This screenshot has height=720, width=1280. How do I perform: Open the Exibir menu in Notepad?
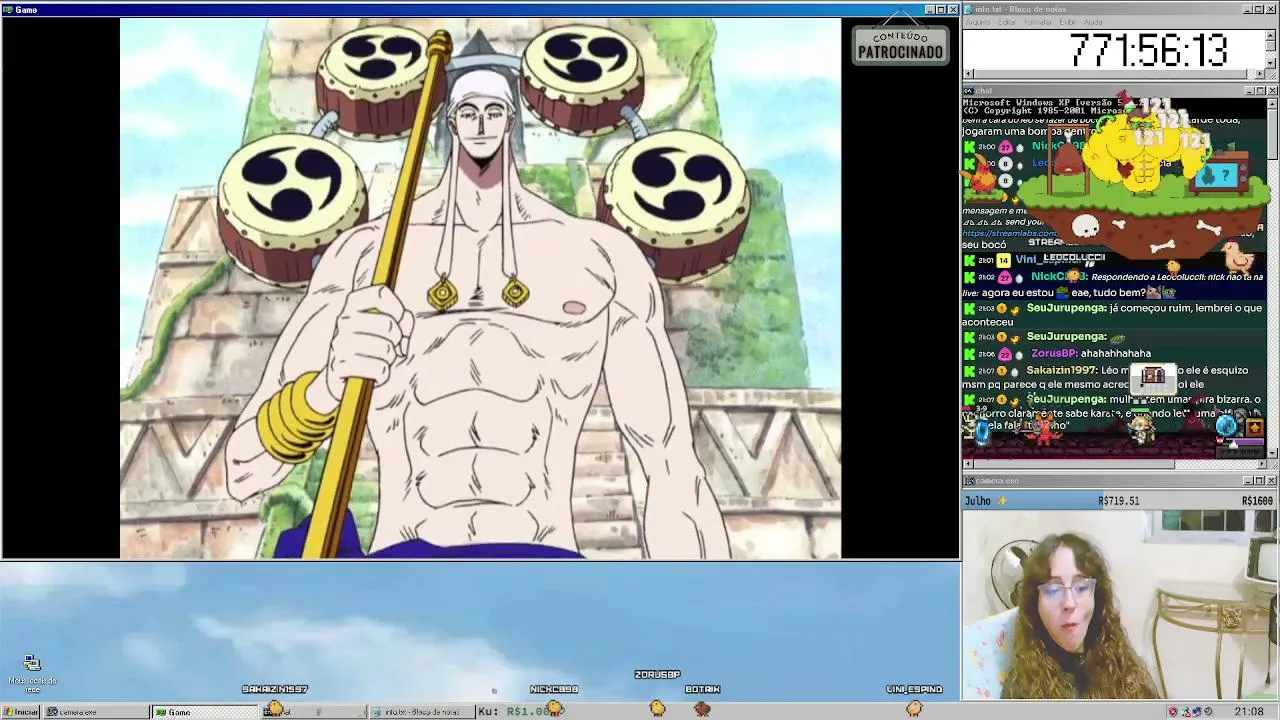[1068, 22]
